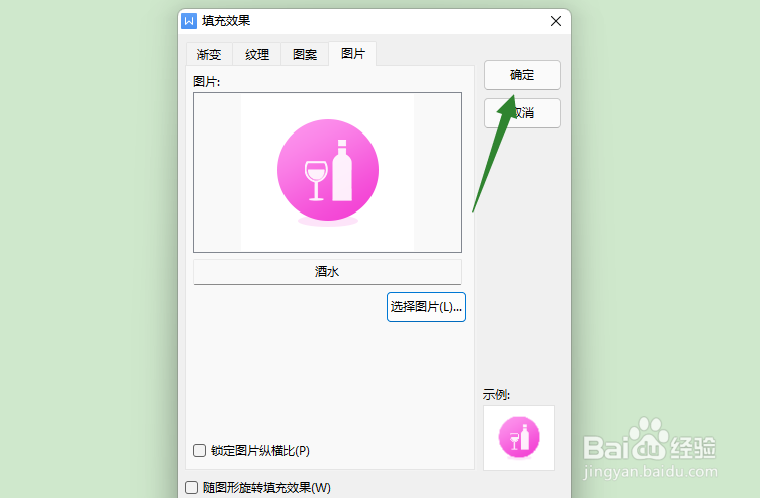Switch to the 渐变 tab
The width and height of the screenshot is (760, 498).
tap(209, 54)
